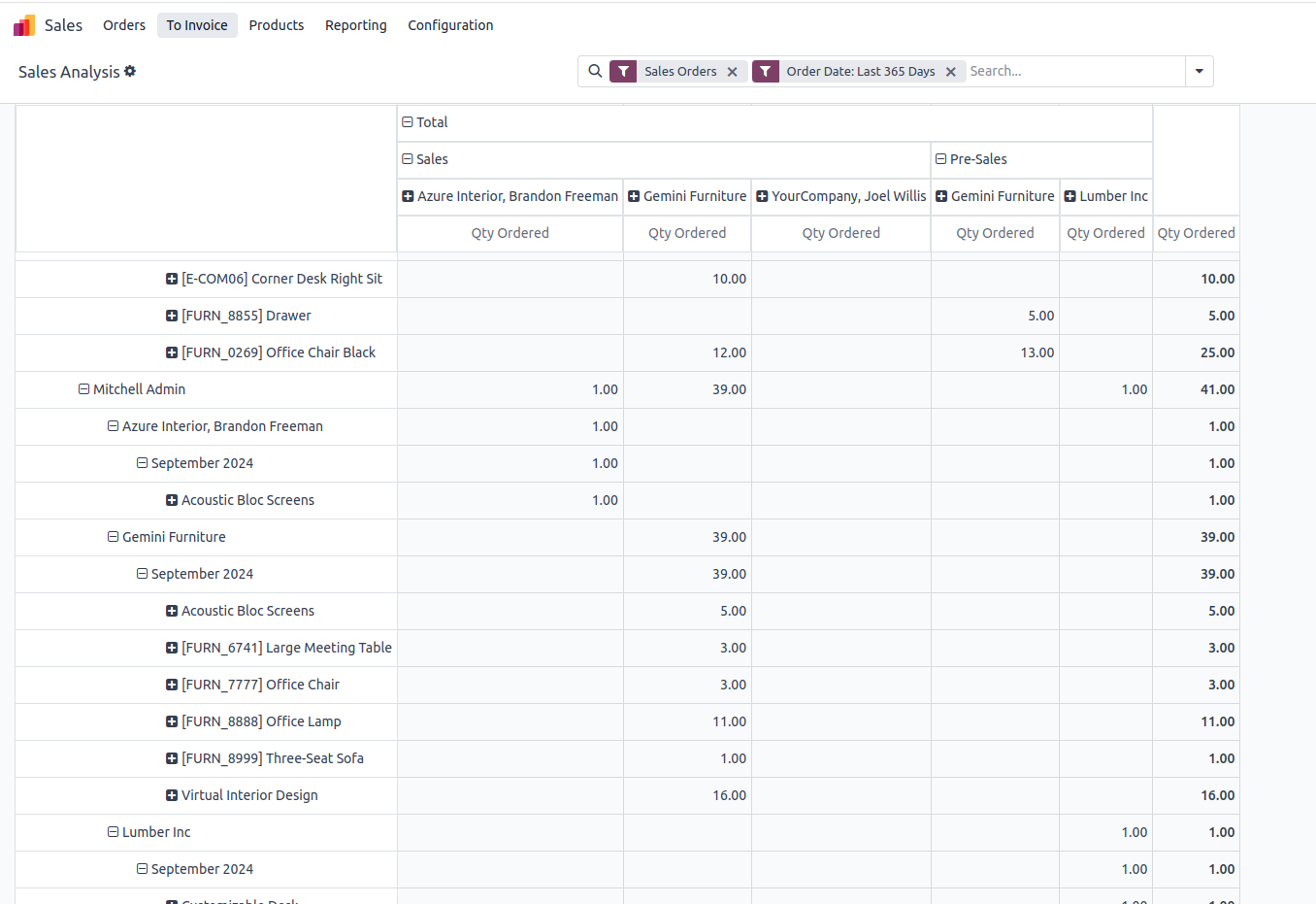Open the search options dropdown arrow
This screenshot has width=1316, height=904.
(x=1200, y=71)
